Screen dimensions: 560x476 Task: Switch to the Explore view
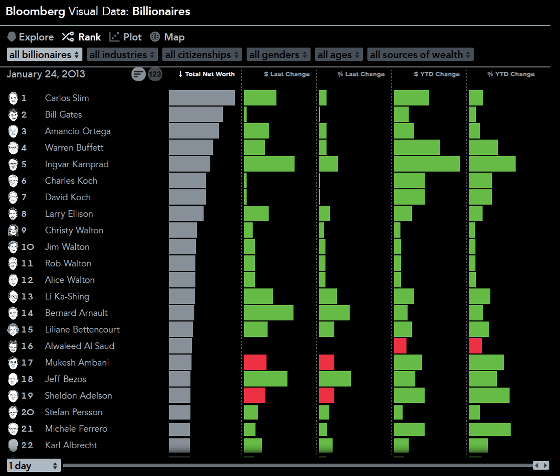point(31,37)
